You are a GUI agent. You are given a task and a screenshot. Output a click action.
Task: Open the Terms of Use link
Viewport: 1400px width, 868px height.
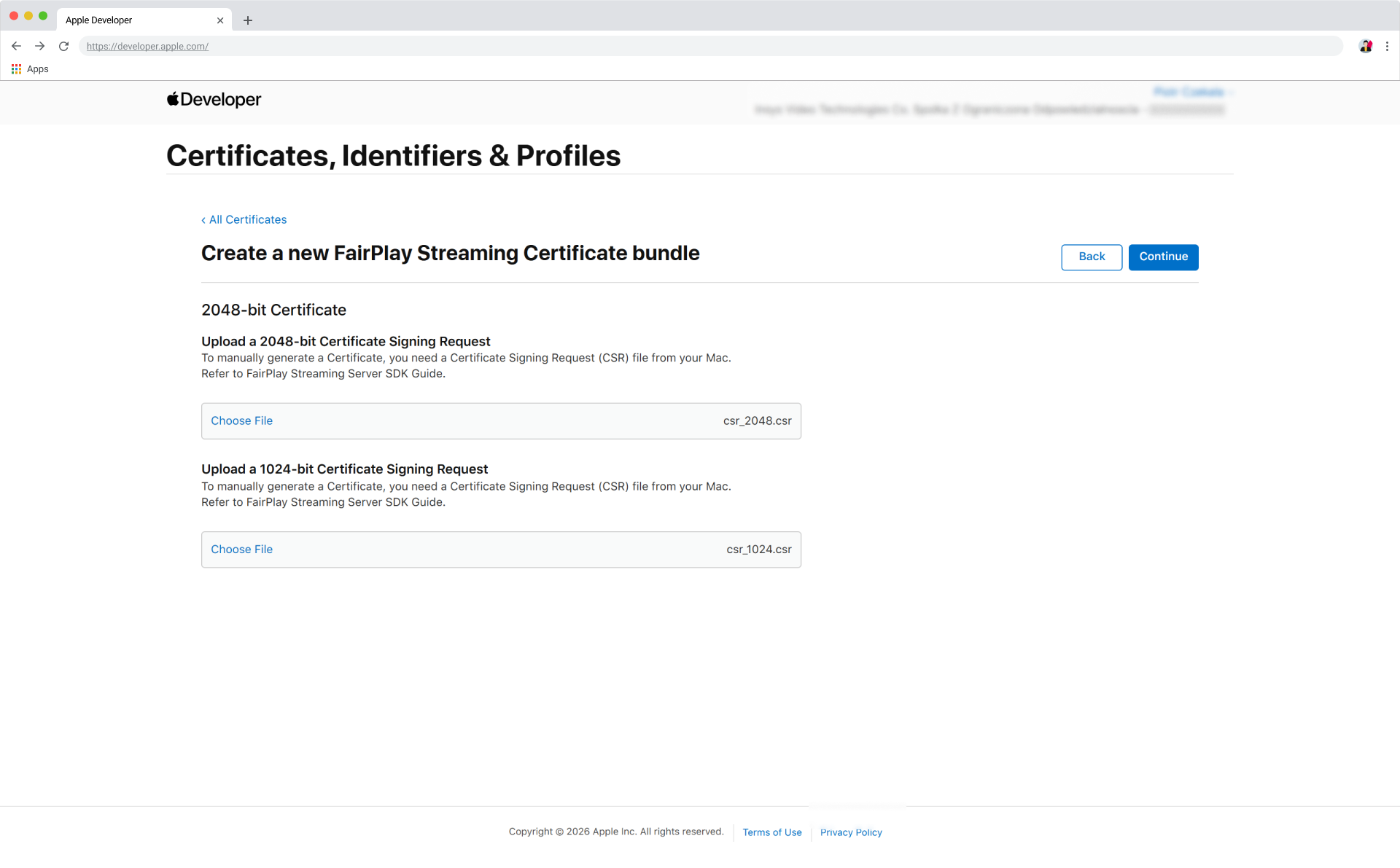[772, 832]
